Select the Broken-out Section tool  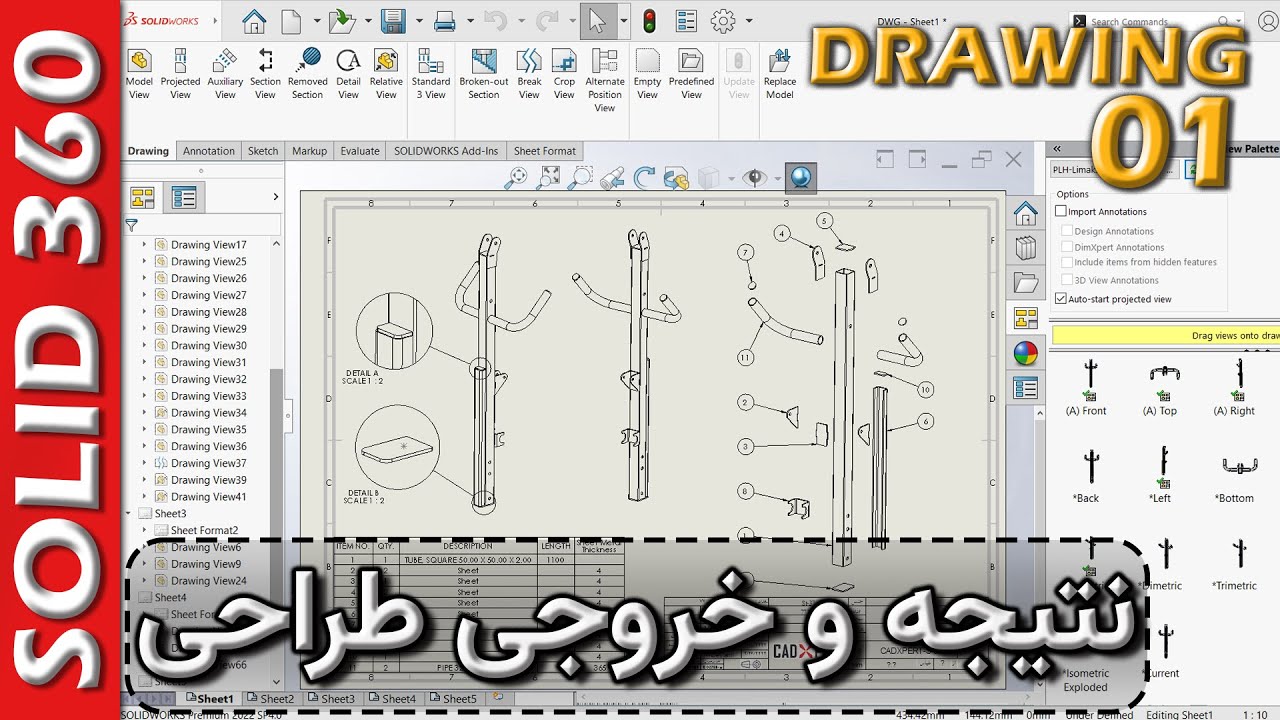pos(484,75)
